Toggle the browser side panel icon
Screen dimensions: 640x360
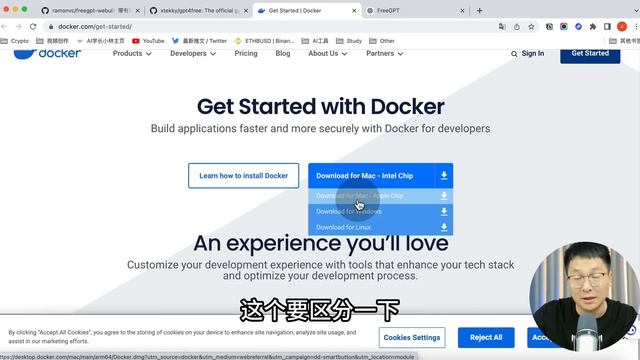[607, 27]
